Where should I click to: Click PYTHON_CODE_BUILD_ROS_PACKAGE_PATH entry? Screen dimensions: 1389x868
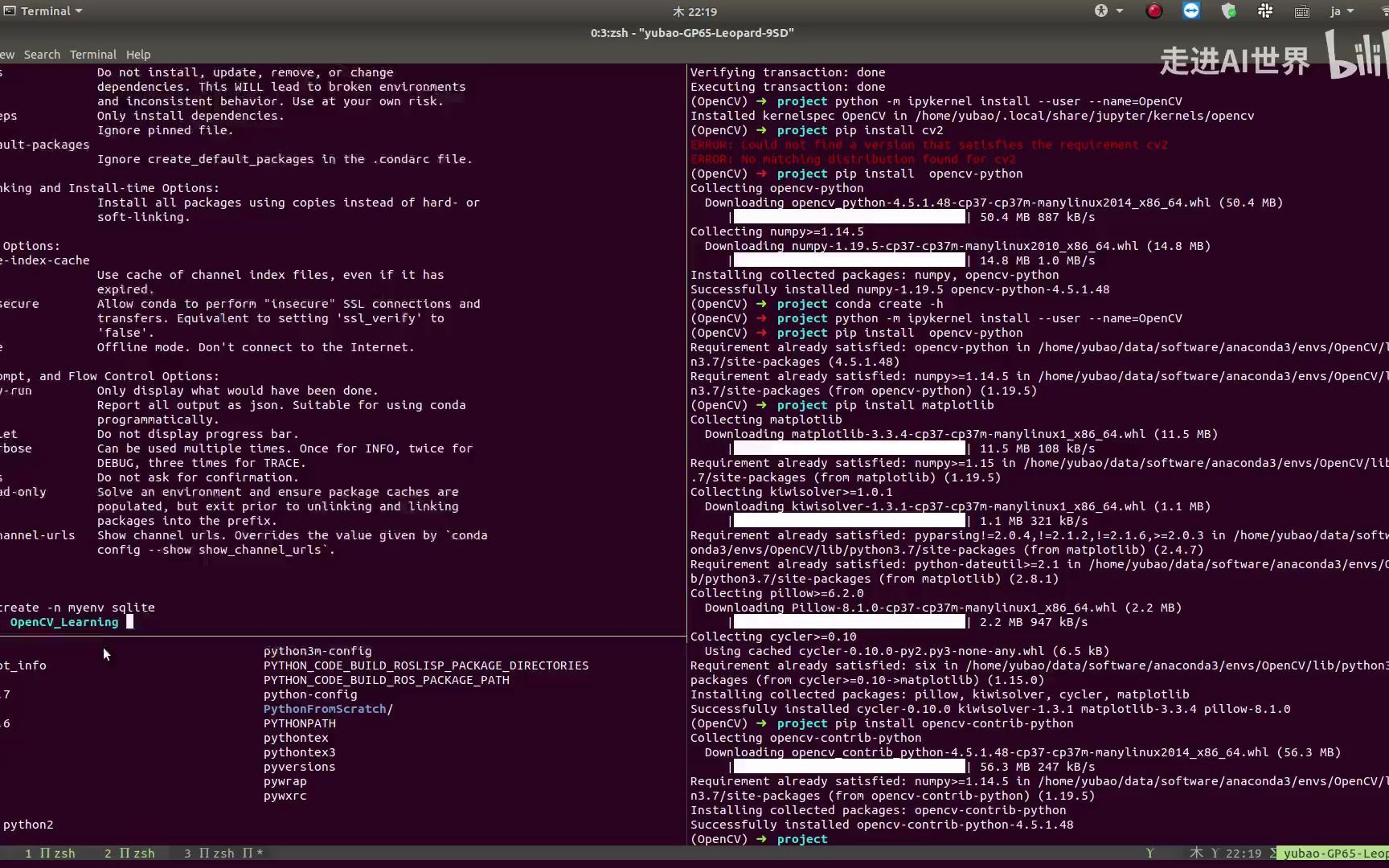click(387, 680)
